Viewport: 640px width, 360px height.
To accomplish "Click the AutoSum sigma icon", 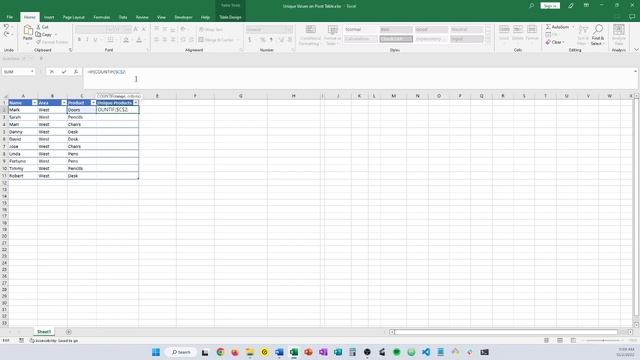I will 548,27.
